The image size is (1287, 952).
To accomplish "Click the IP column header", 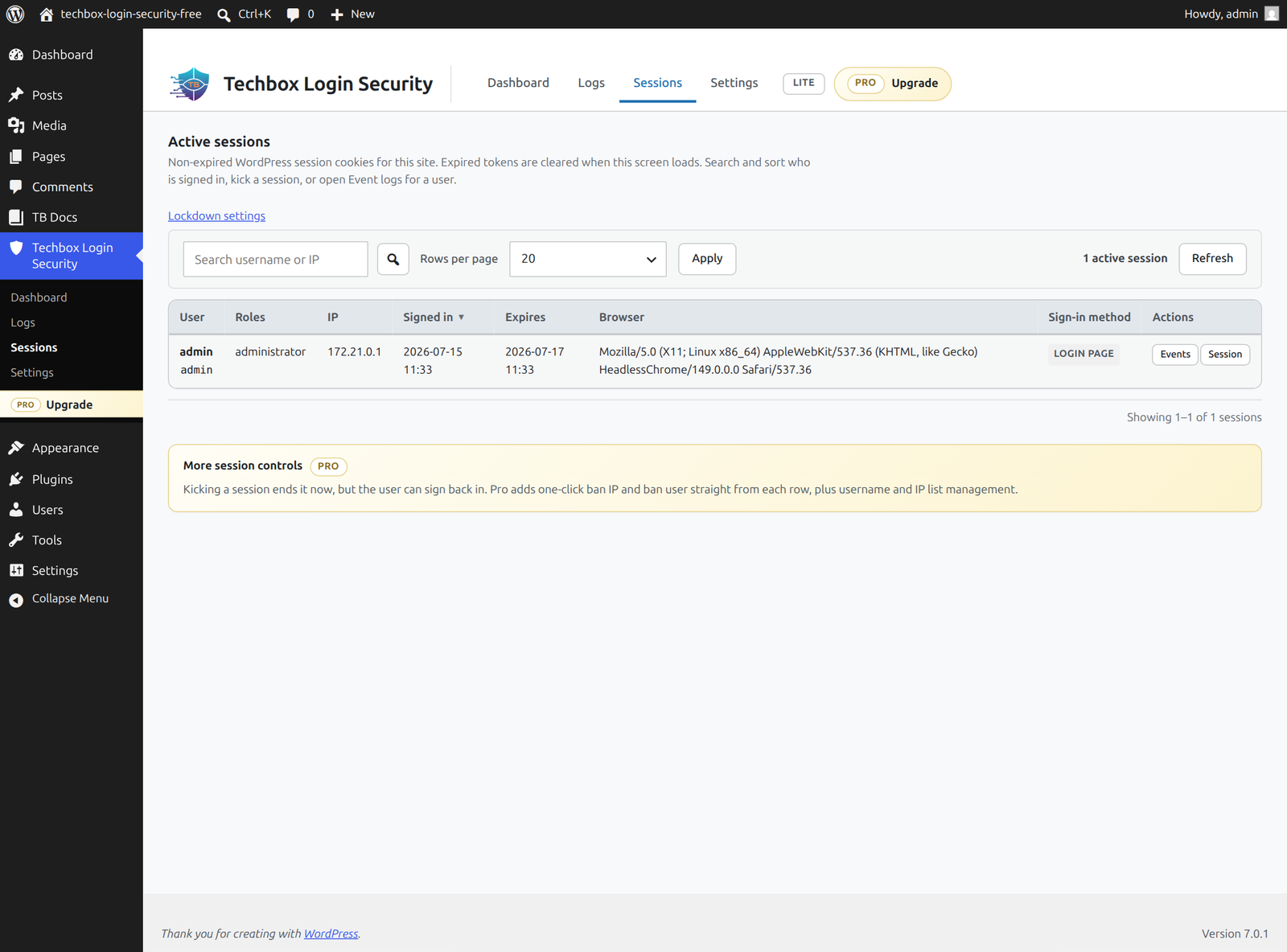I will point(333,318).
